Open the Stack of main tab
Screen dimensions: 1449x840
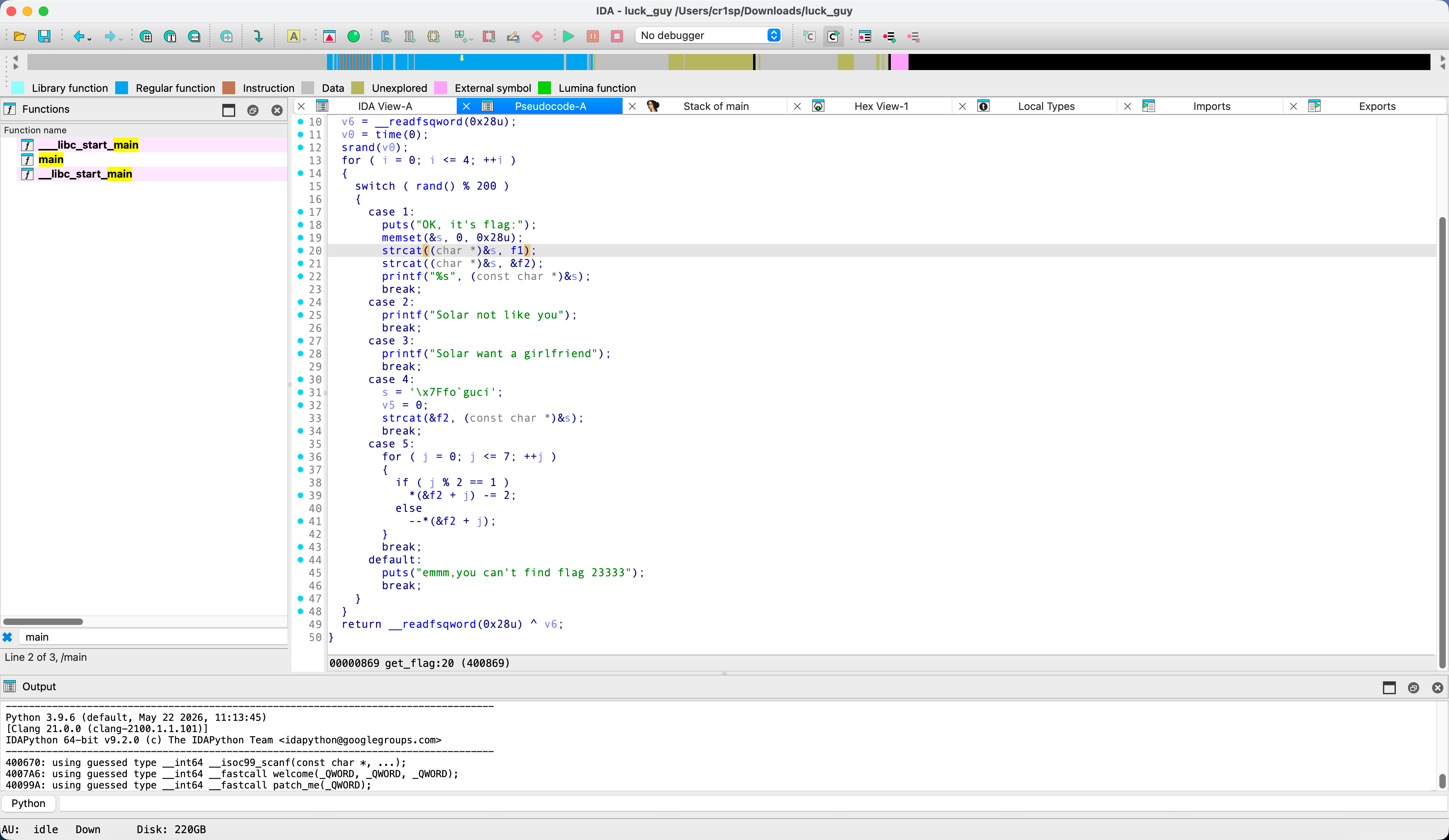click(716, 106)
